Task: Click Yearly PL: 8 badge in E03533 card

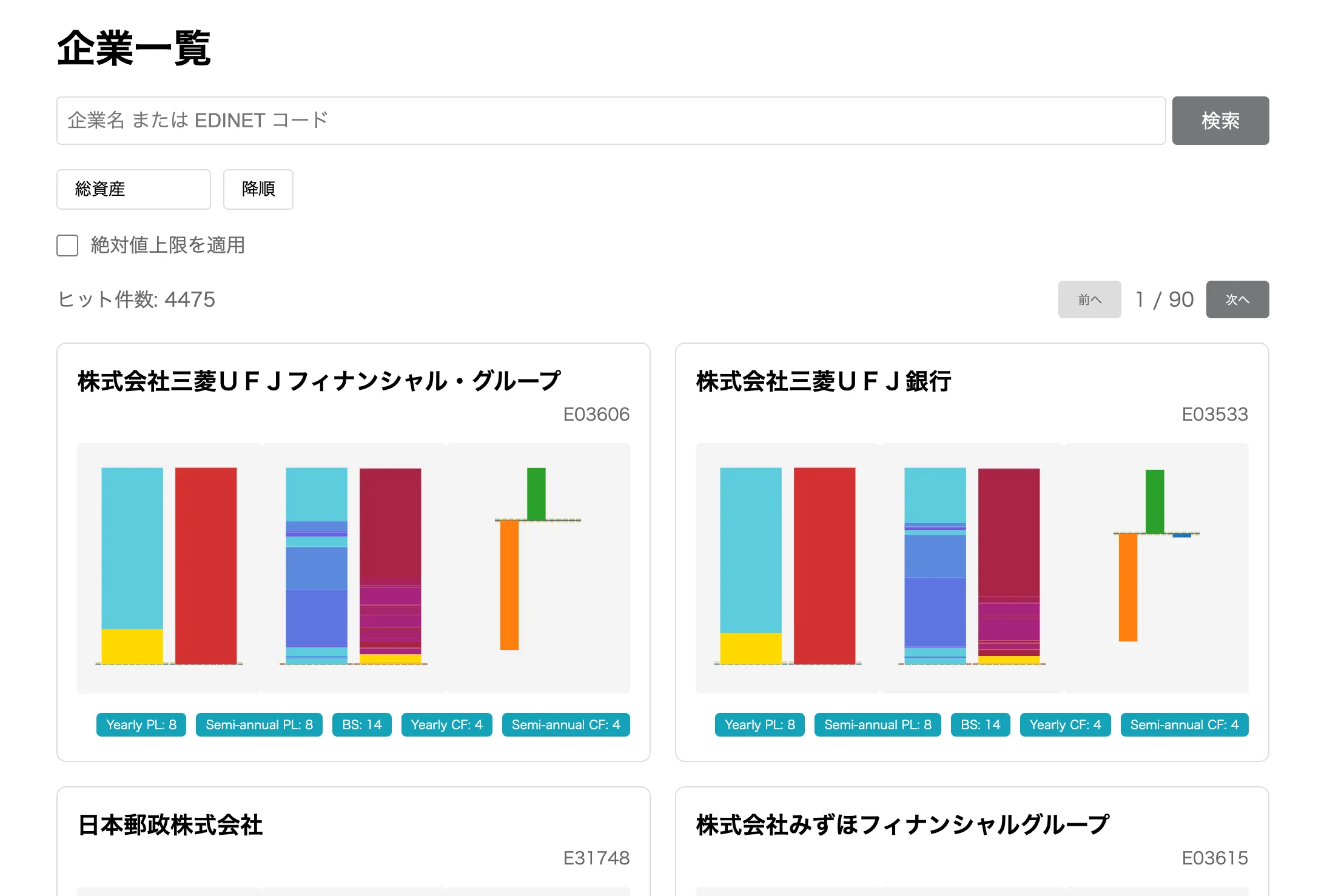Action: point(760,725)
